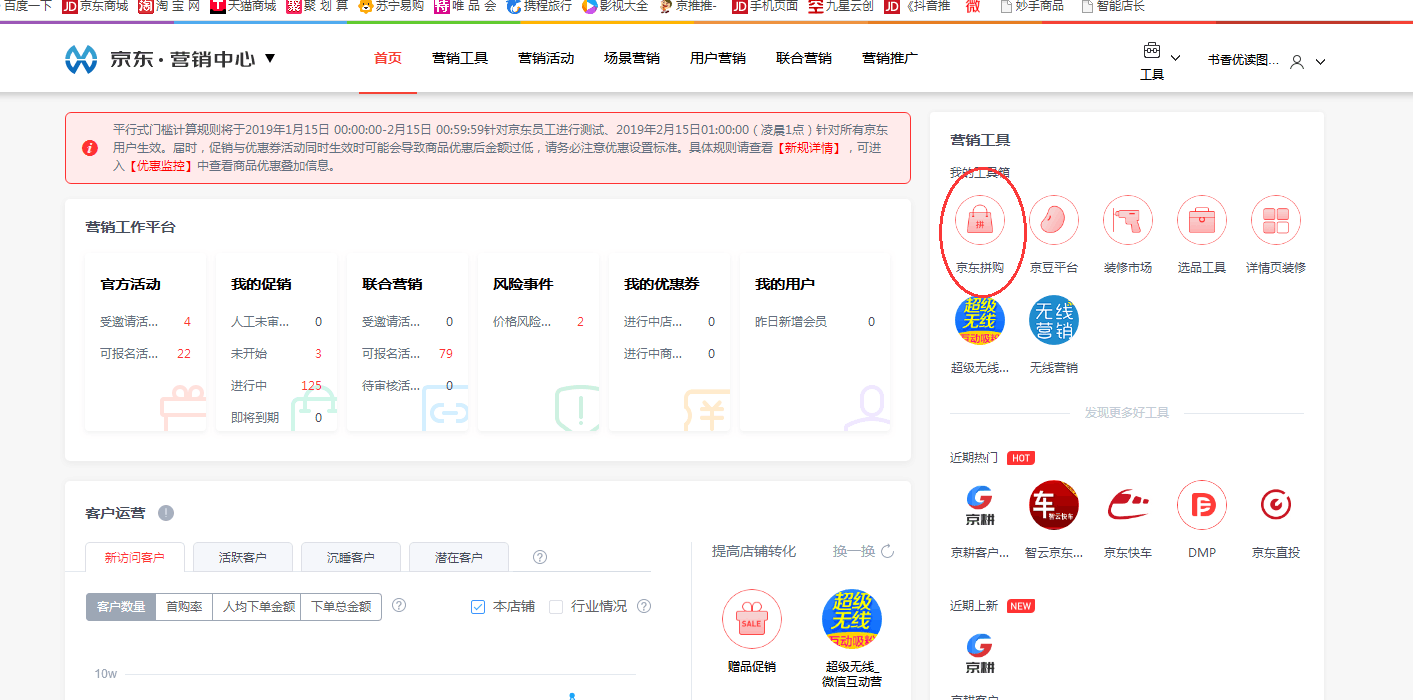Click the help icon after 下单总金额

399,605
